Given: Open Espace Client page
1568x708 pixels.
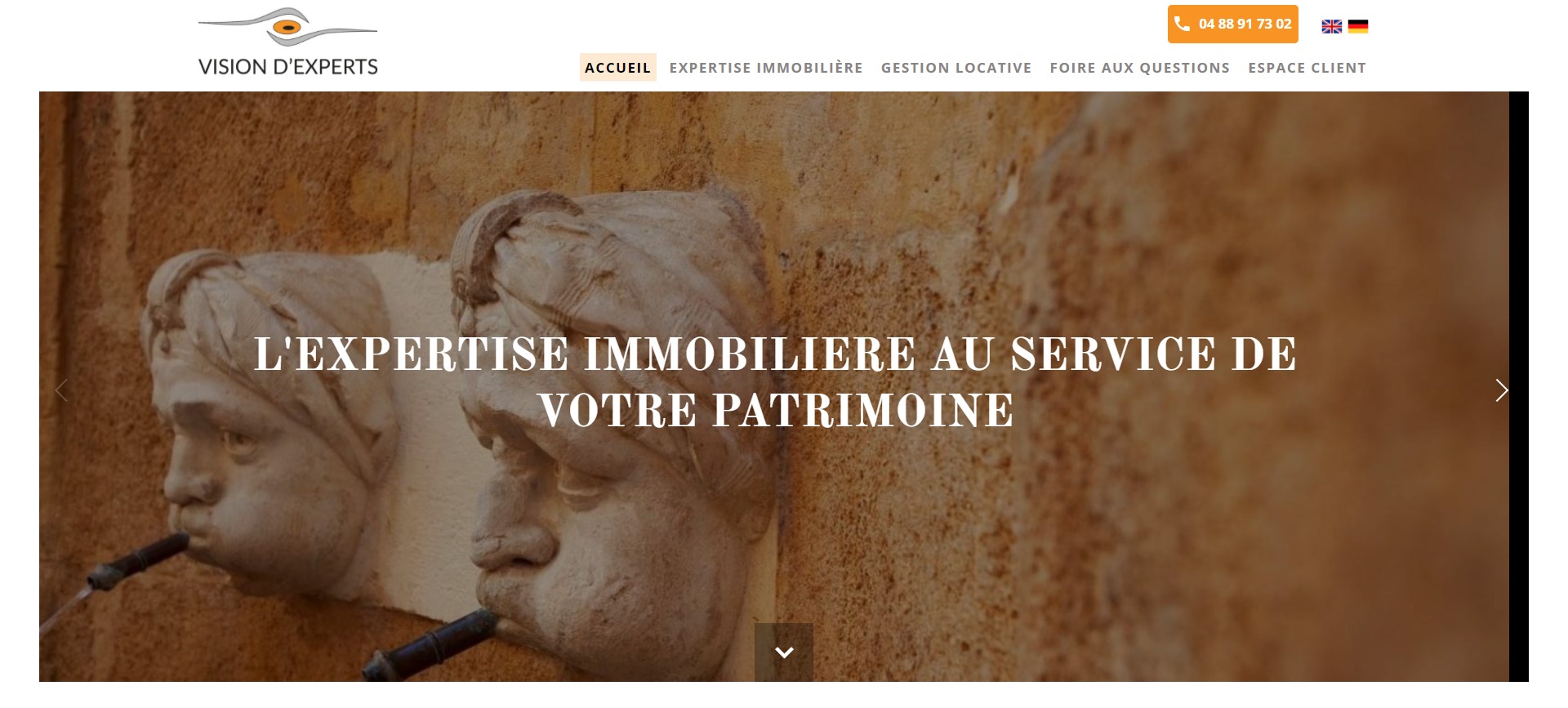Looking at the screenshot, I should [x=1307, y=68].
